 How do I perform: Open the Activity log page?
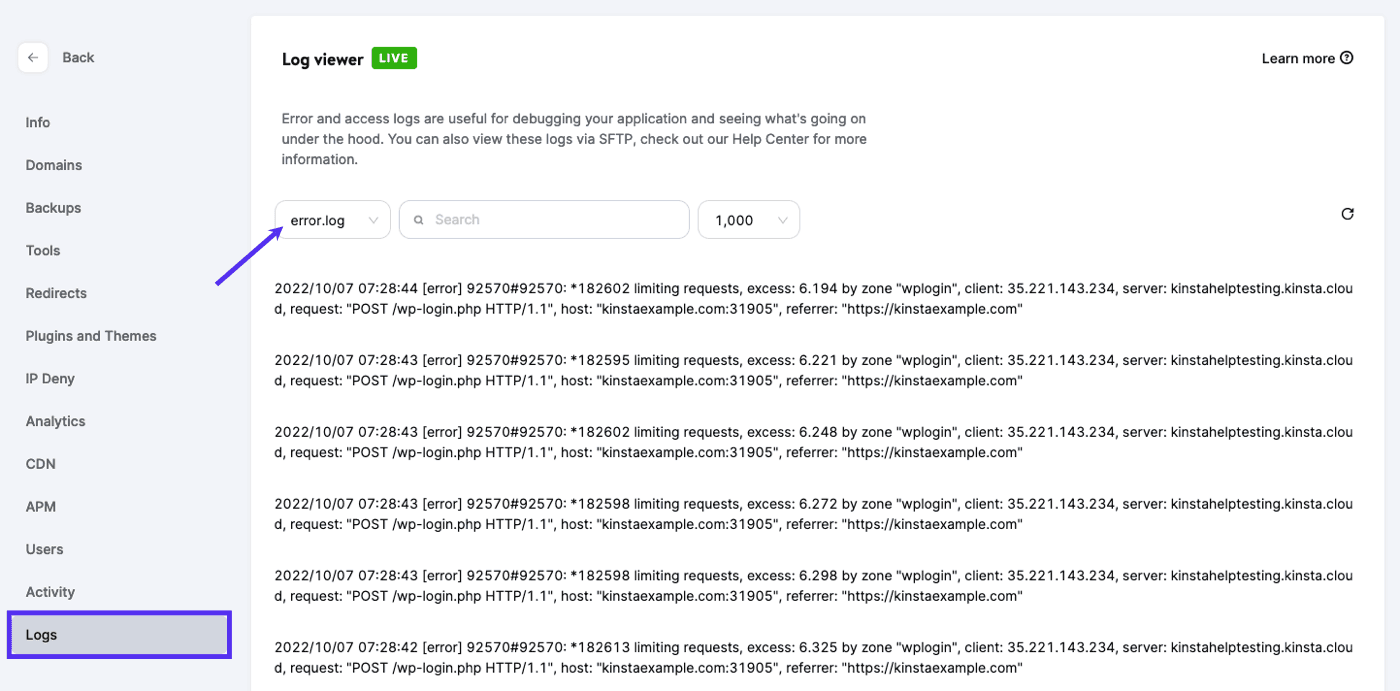[50, 591]
